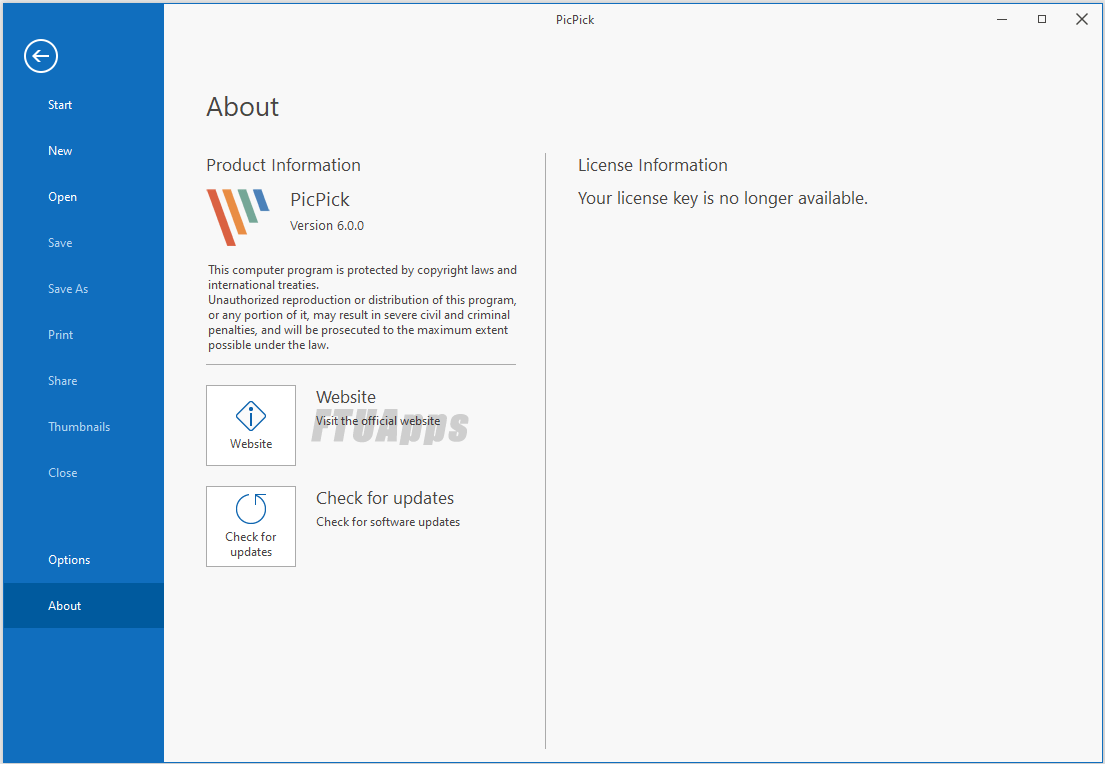Select New in the sidebar
This screenshot has width=1105, height=764.
coord(83,151)
